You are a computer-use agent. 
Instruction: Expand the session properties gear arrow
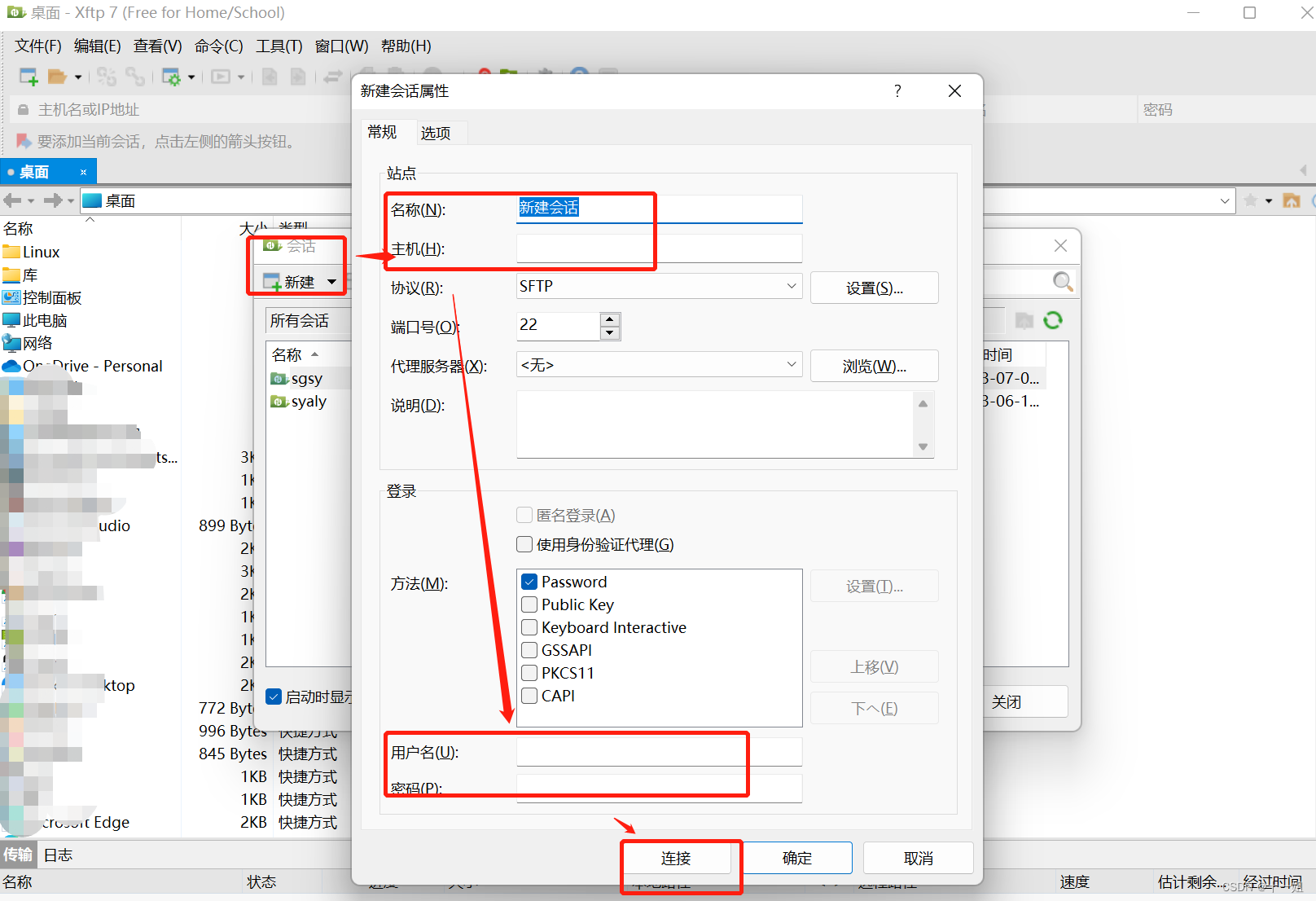(191, 77)
